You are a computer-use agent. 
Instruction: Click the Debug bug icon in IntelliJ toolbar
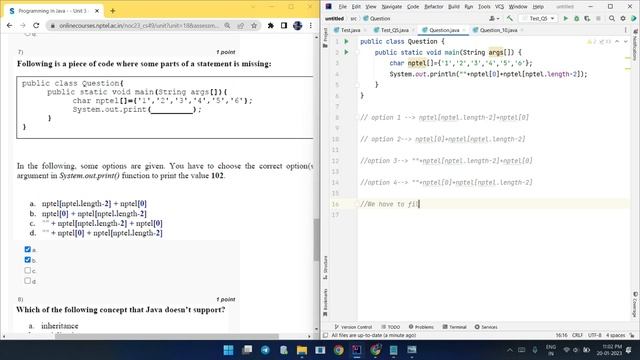click(576, 18)
